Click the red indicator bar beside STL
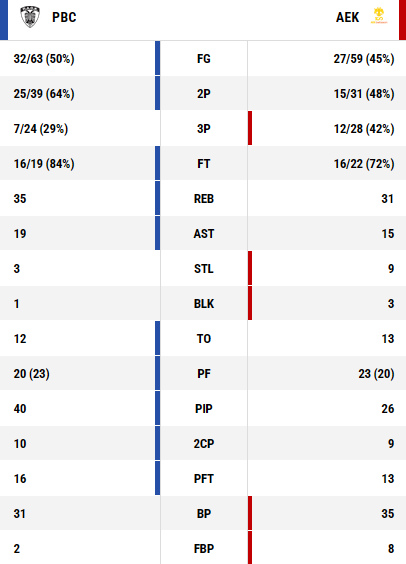The width and height of the screenshot is (406, 564). click(x=250, y=268)
